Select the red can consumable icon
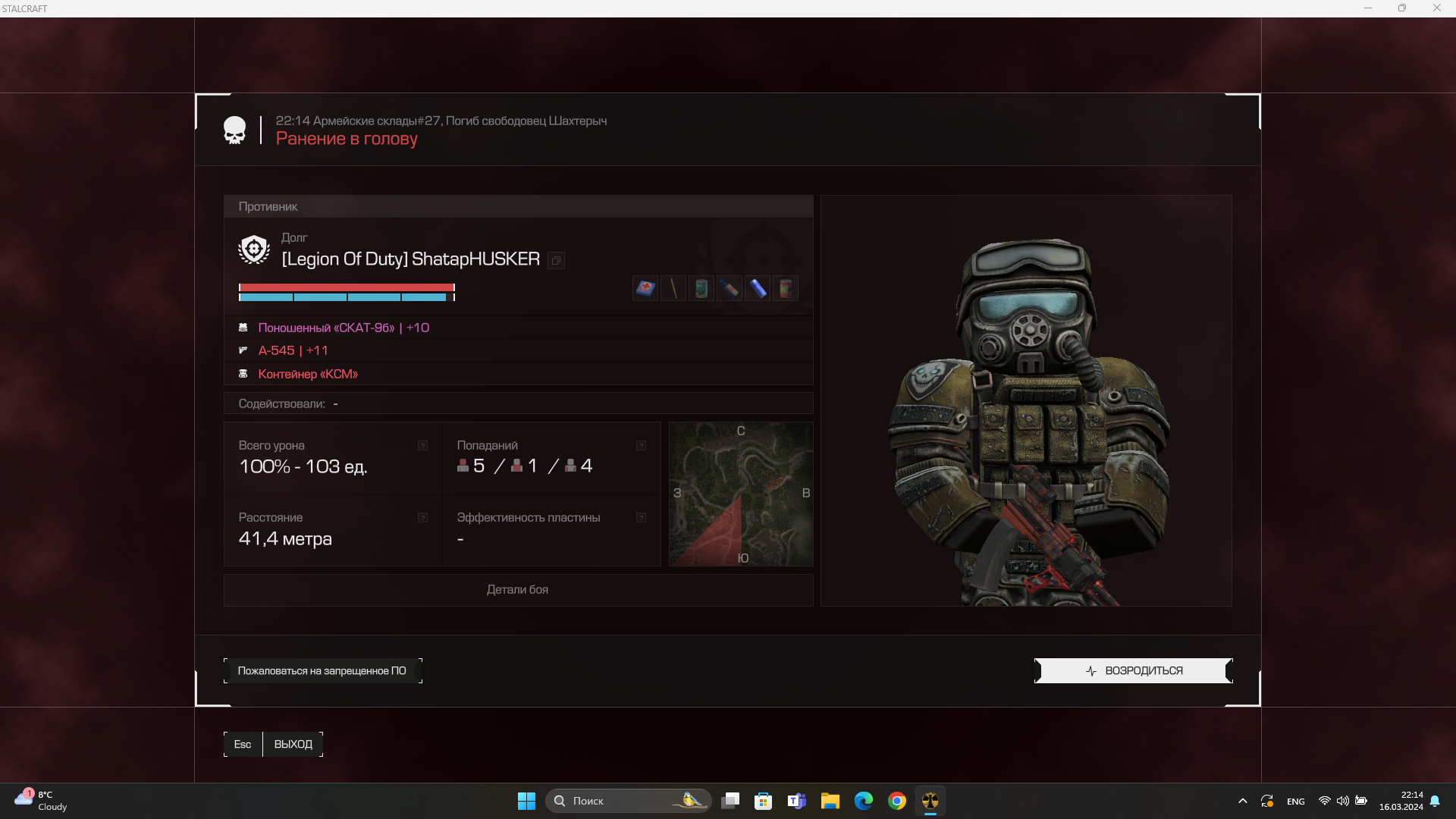This screenshot has width=1456, height=819. [786, 288]
